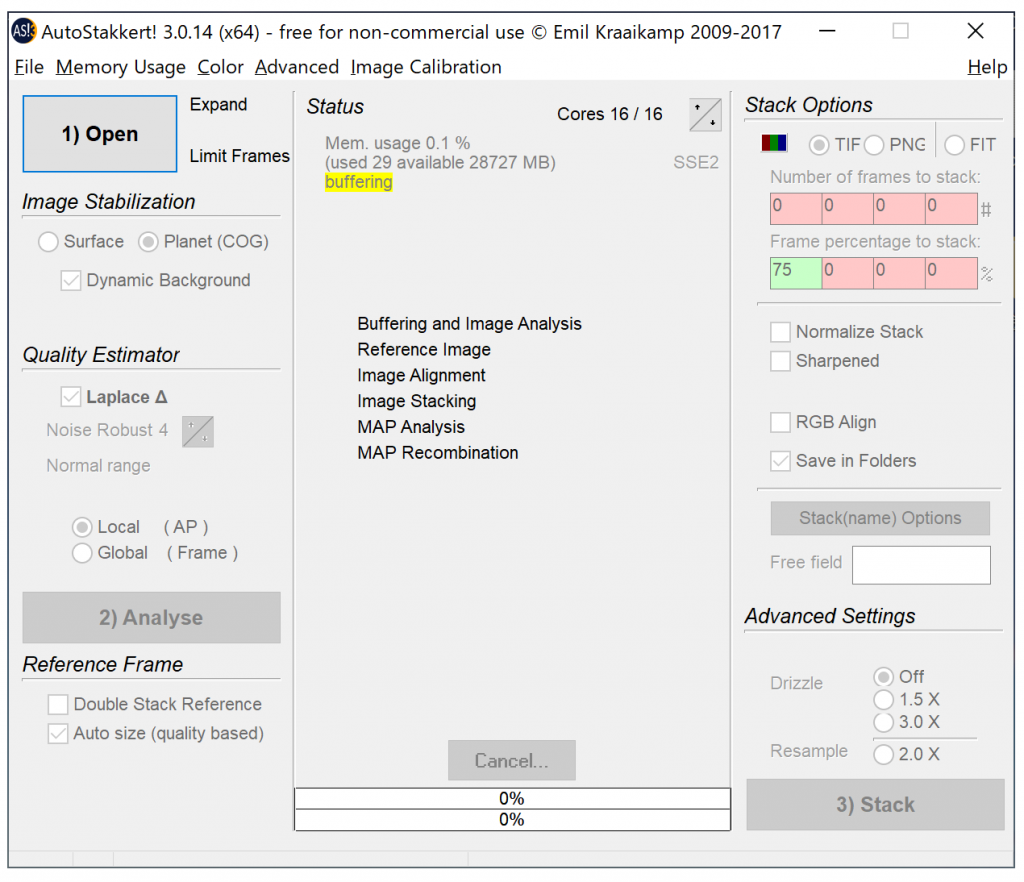This screenshot has width=1024, height=882.
Task: Click the upper 0% progress bar
Action: click(512, 798)
